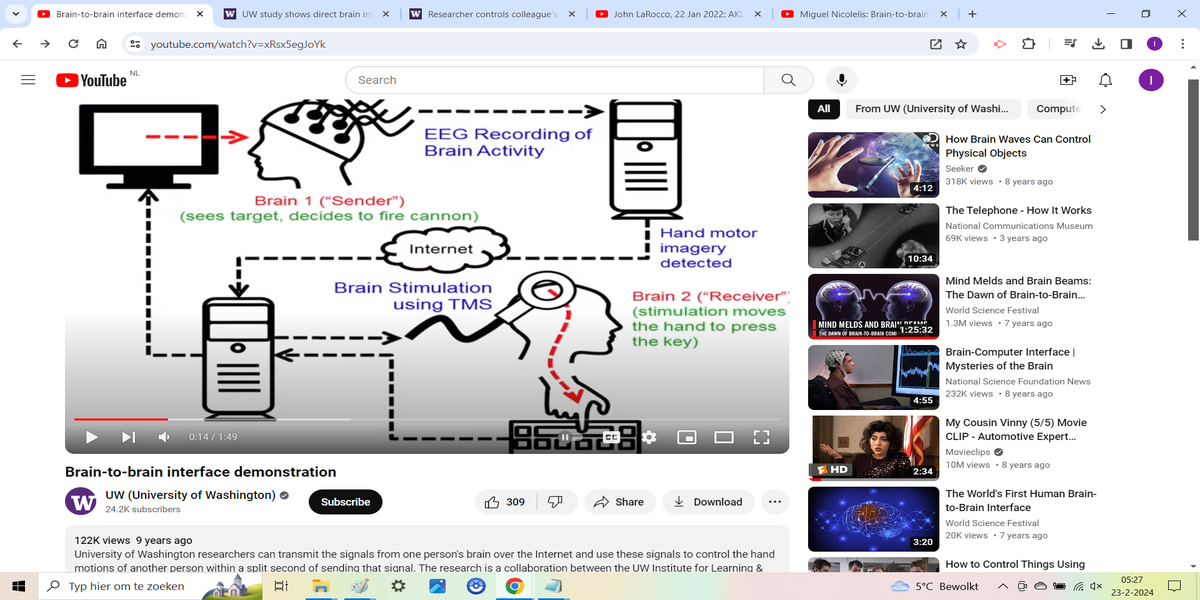Switch to Researcher controls colleague's tab
The height and width of the screenshot is (600, 1200).
click(x=490, y=14)
